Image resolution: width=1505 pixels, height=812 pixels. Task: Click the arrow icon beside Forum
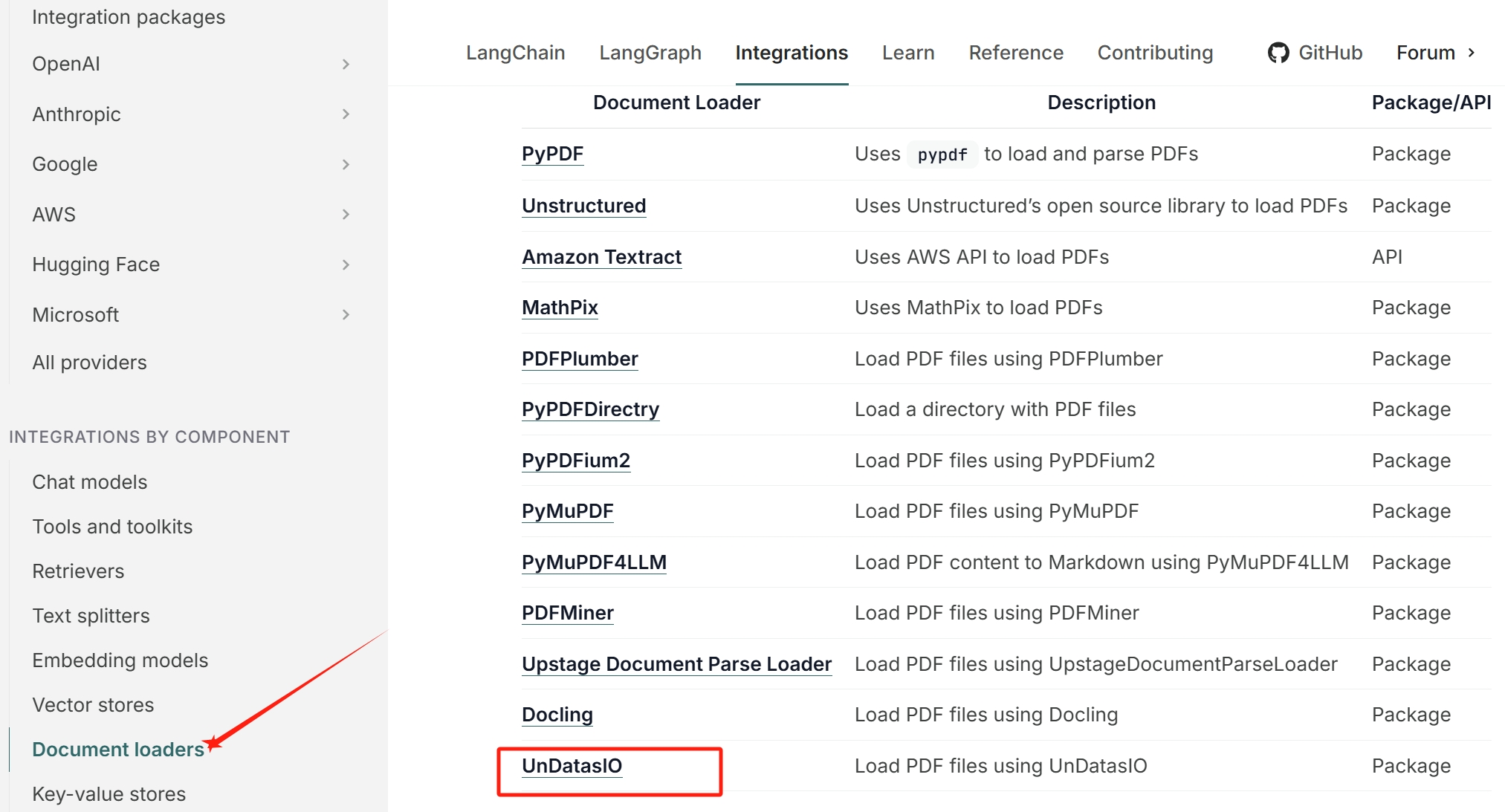click(x=1472, y=53)
